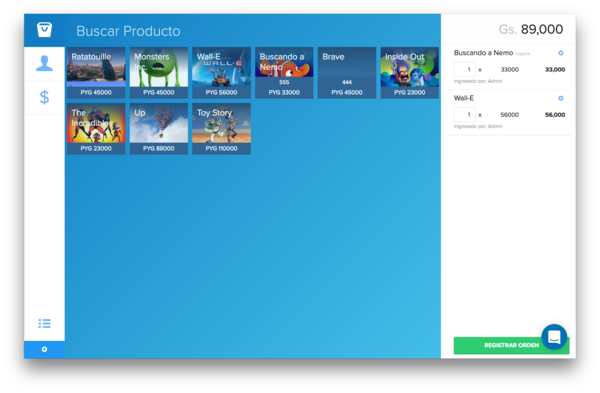Focus the Buscar Producto search field

point(253,31)
